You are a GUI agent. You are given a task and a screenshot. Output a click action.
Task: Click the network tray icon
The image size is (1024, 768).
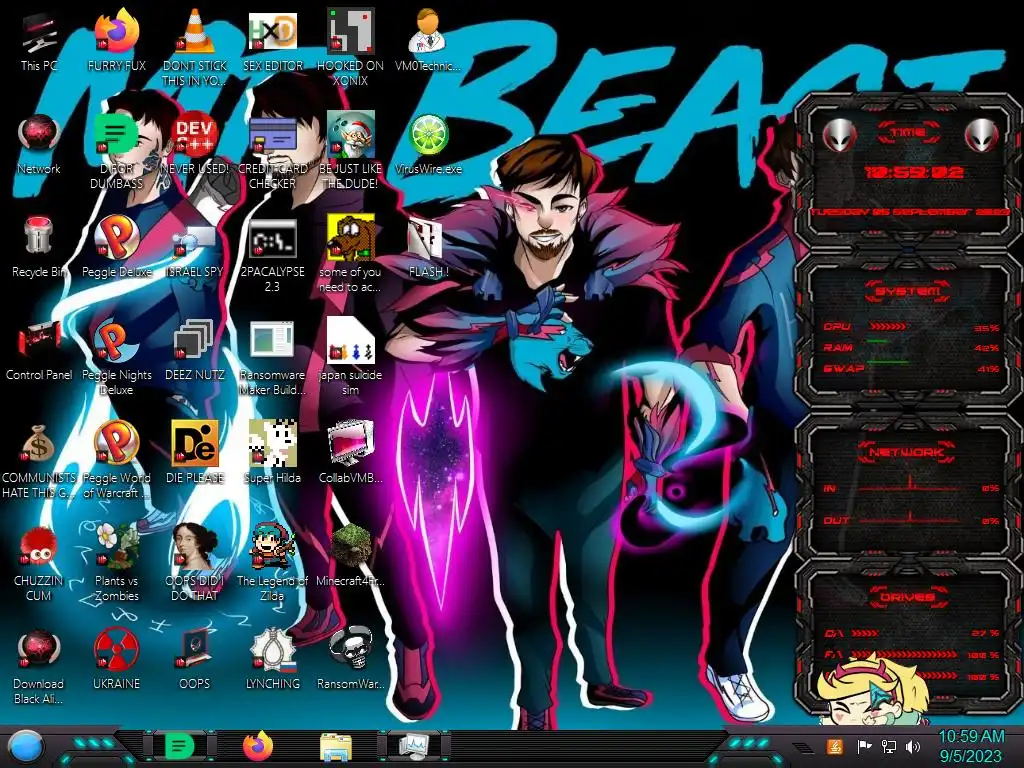pos(889,746)
